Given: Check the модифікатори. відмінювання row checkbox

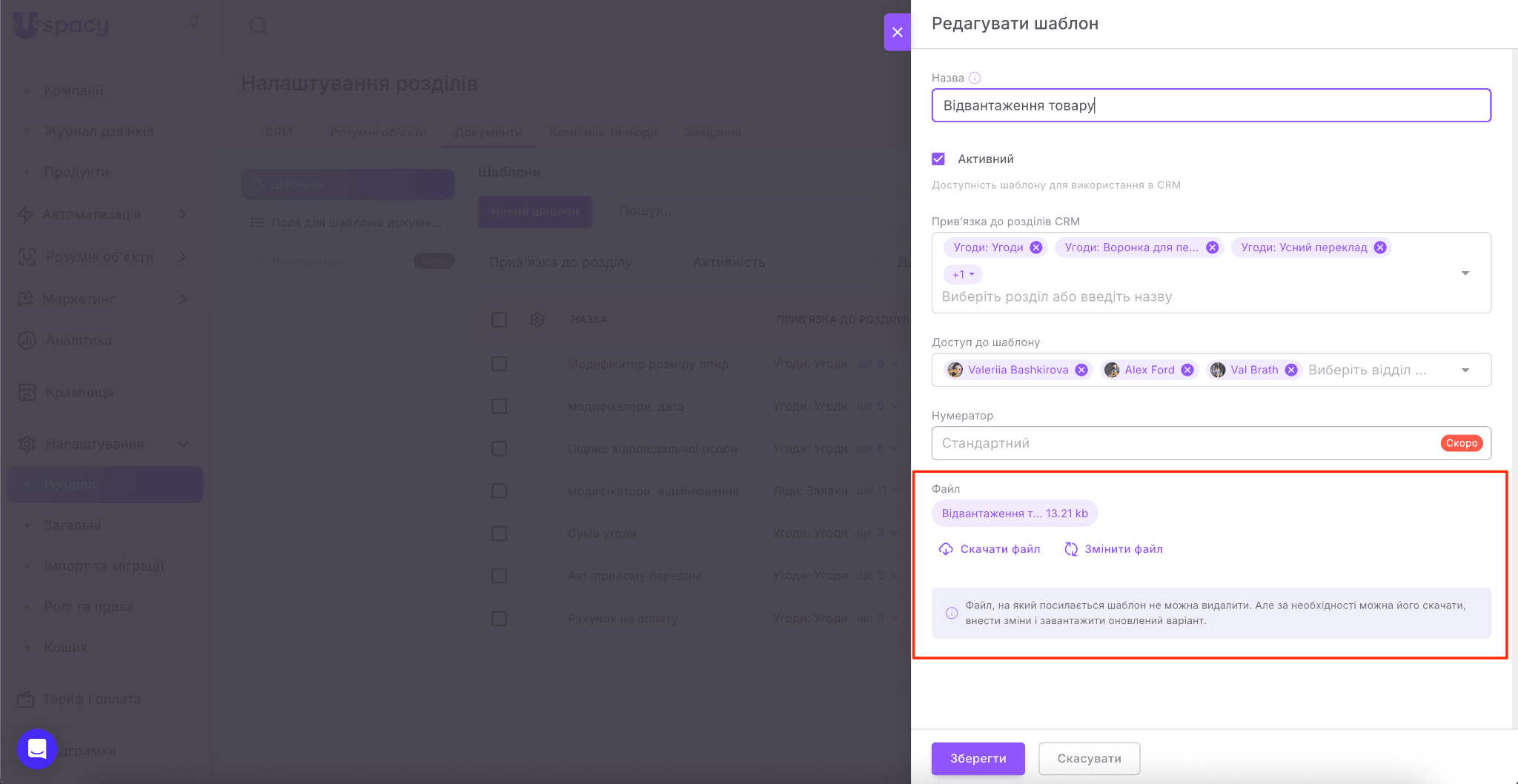Looking at the screenshot, I should point(499,491).
